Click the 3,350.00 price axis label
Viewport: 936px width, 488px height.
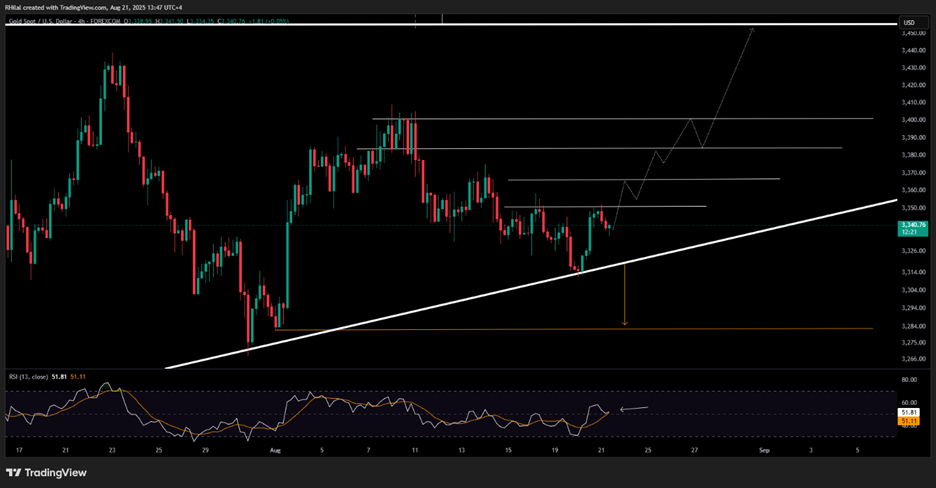click(913, 208)
